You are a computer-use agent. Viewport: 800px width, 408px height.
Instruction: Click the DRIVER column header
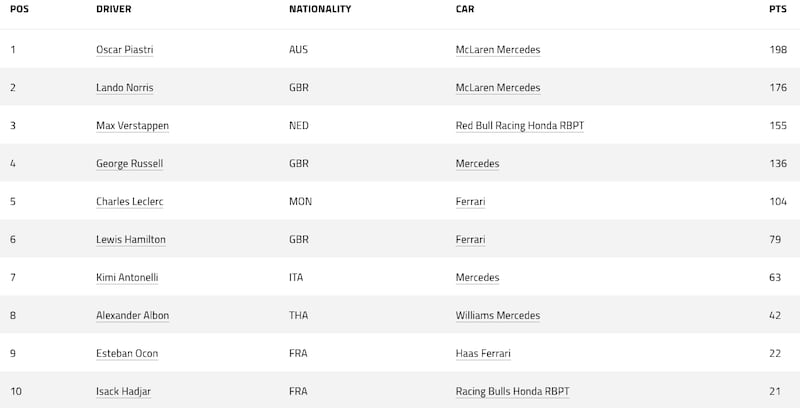114,9
